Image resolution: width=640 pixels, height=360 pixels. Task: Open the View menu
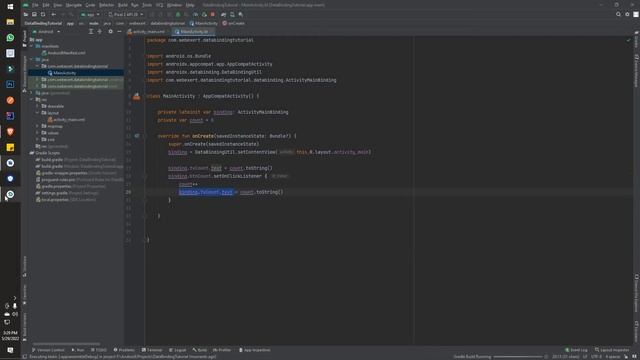58,5
